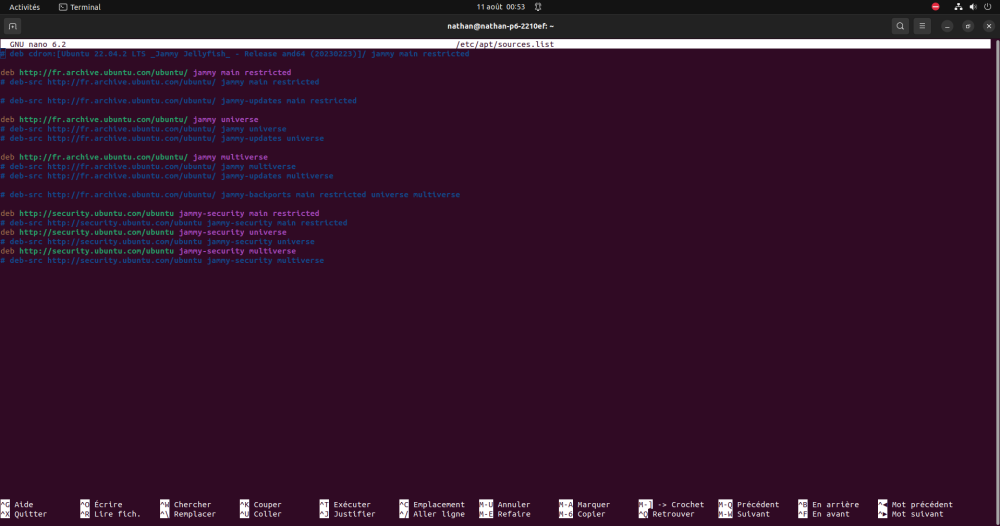Open the clock showing 11 août 00:53
The width and height of the screenshot is (1000, 526).
pos(500,7)
